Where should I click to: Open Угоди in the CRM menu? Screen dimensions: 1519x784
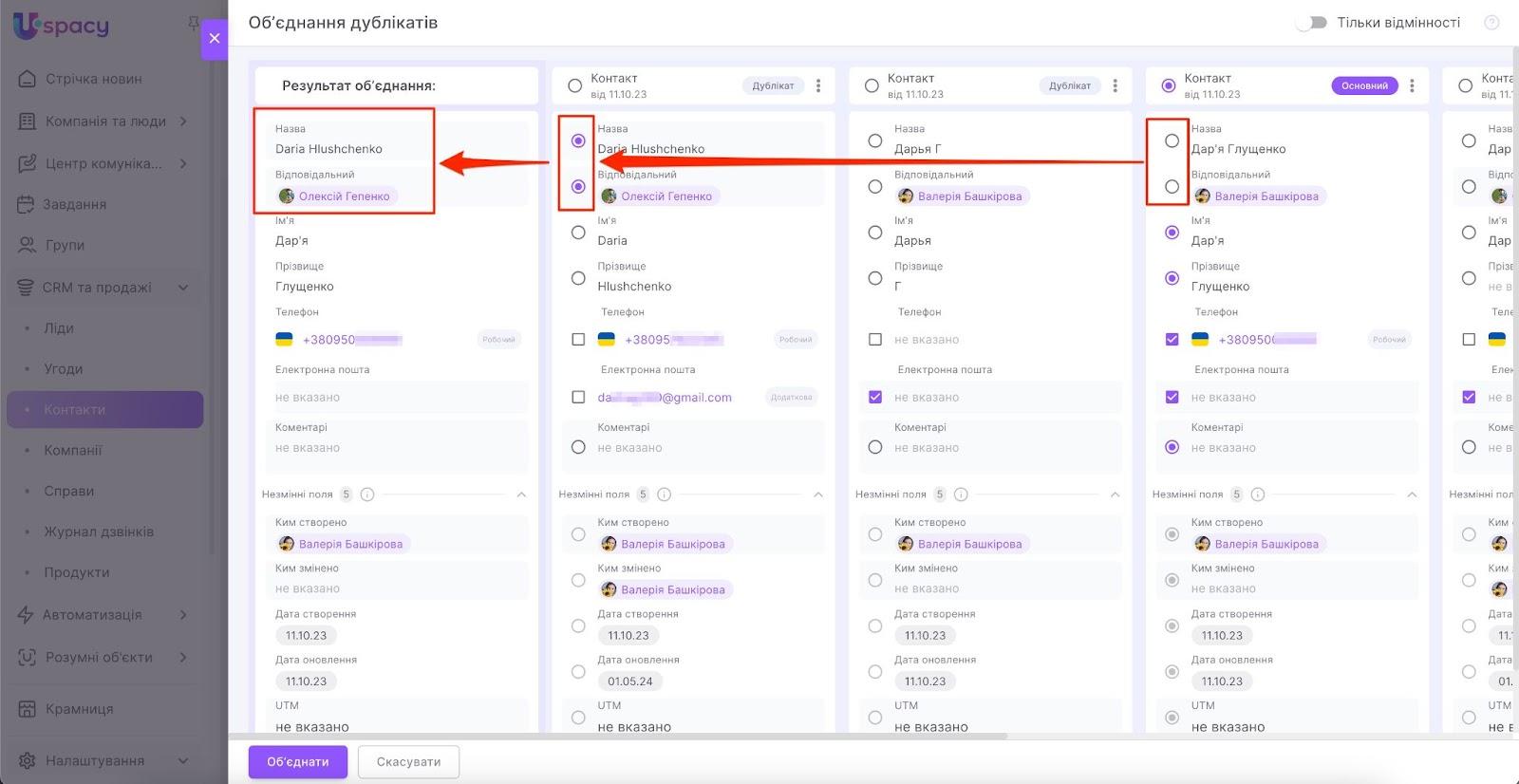tap(64, 369)
